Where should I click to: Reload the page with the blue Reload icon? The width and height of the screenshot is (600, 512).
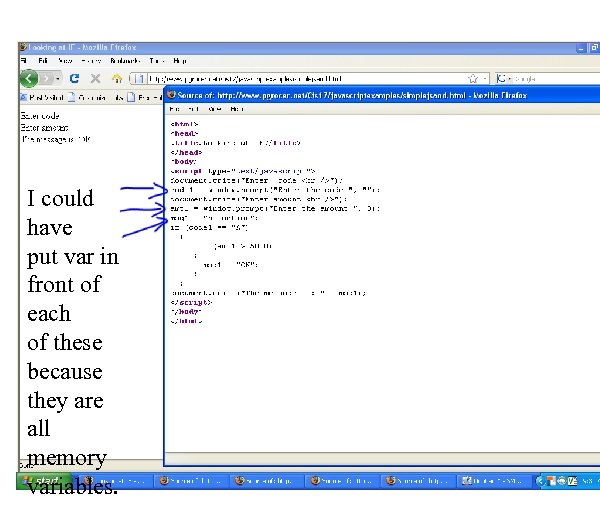click(74, 78)
